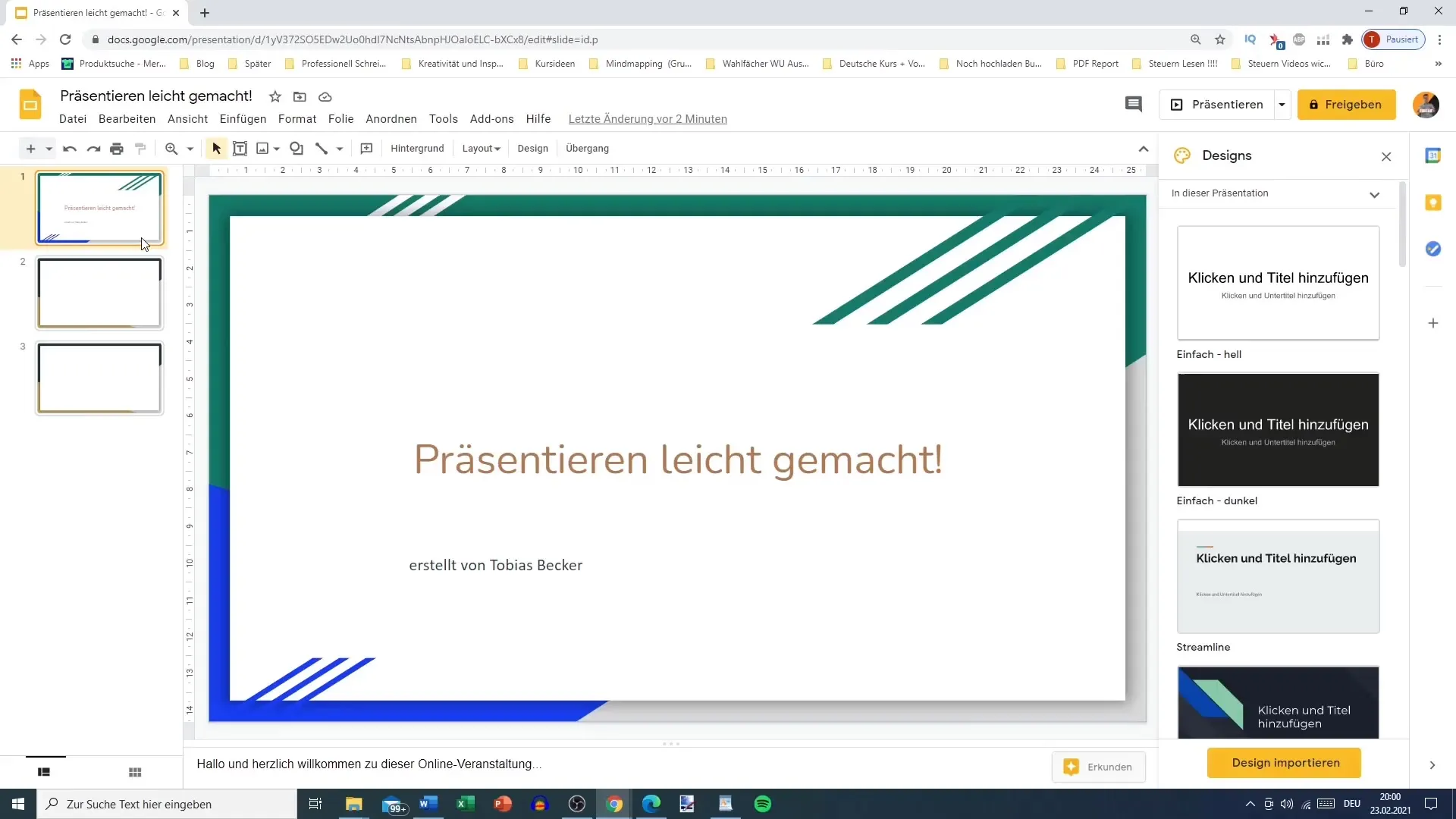Screen dimensions: 1456x819
Task: Click the zoom magnifier icon
Action: [x=171, y=149]
